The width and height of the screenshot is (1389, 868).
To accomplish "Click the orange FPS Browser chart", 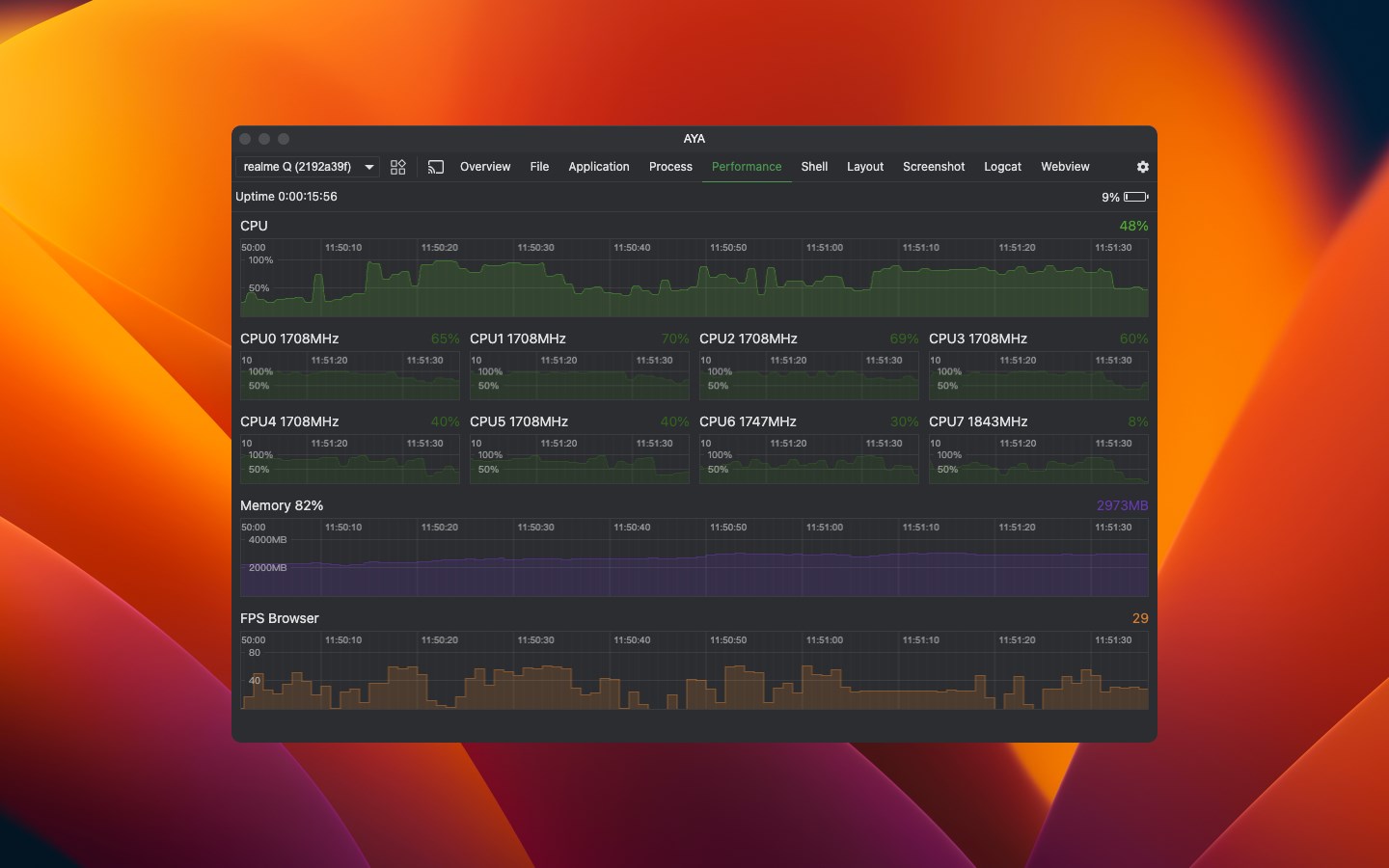I will (694, 670).
